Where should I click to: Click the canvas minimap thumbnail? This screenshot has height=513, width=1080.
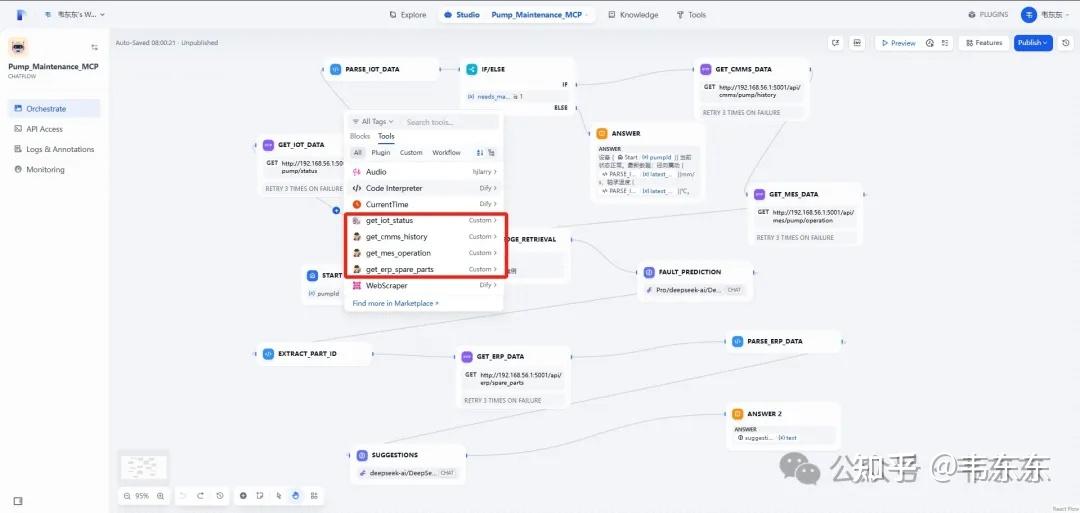click(x=143, y=468)
